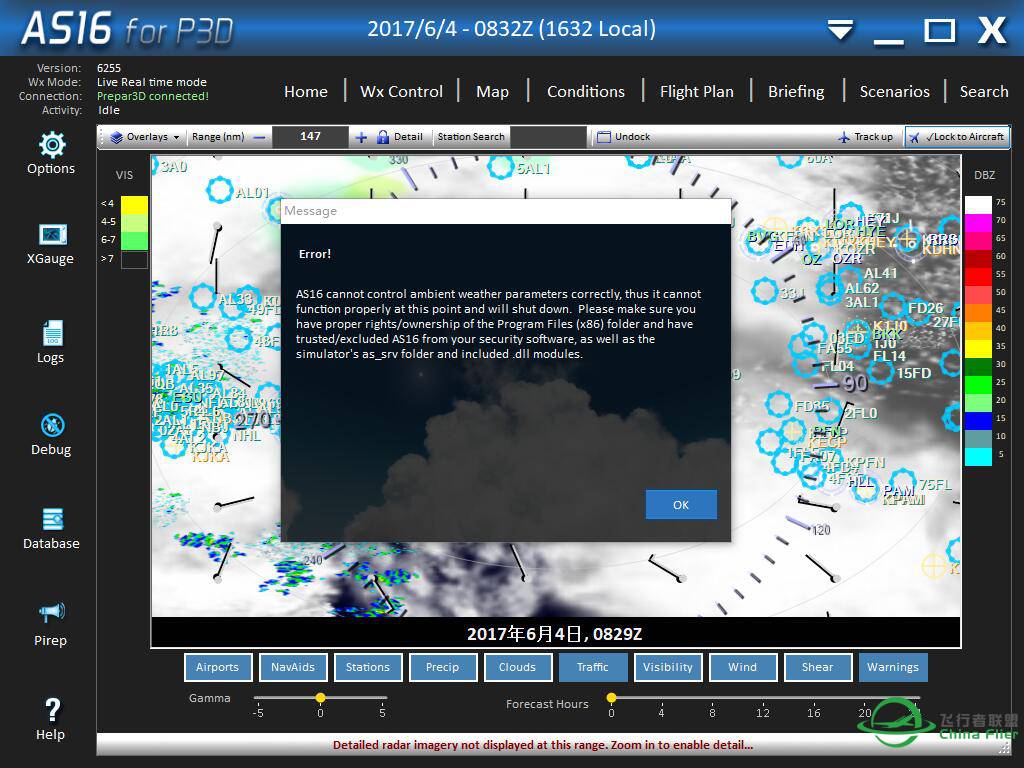Open the Debug sidebar icon
The width and height of the screenshot is (1024, 768).
click(52, 425)
